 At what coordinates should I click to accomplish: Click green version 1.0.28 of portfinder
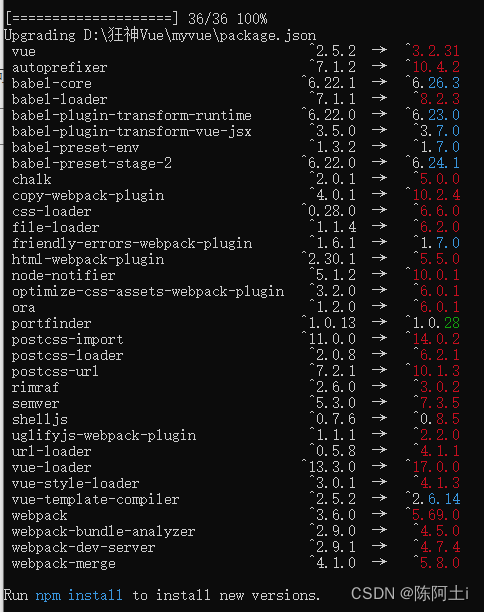pos(433,323)
